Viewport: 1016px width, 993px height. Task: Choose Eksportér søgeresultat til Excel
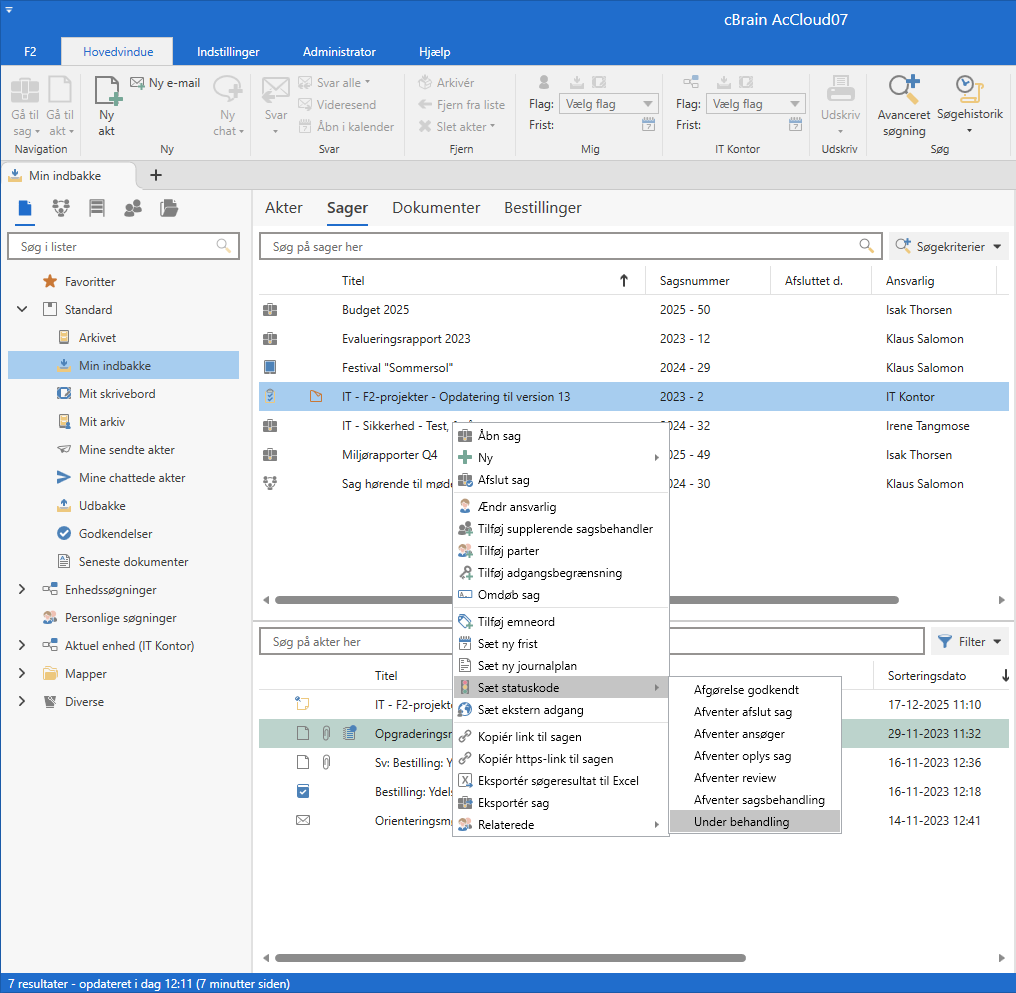(x=560, y=781)
